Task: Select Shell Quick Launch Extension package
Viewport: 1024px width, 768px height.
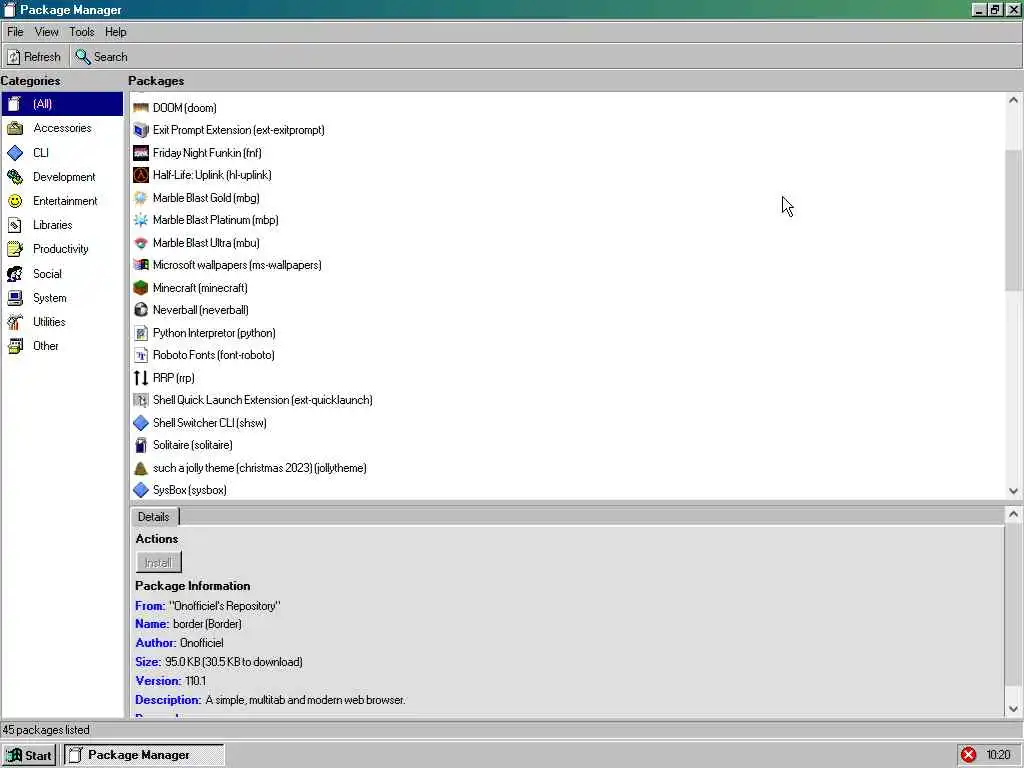Action: pos(253,400)
